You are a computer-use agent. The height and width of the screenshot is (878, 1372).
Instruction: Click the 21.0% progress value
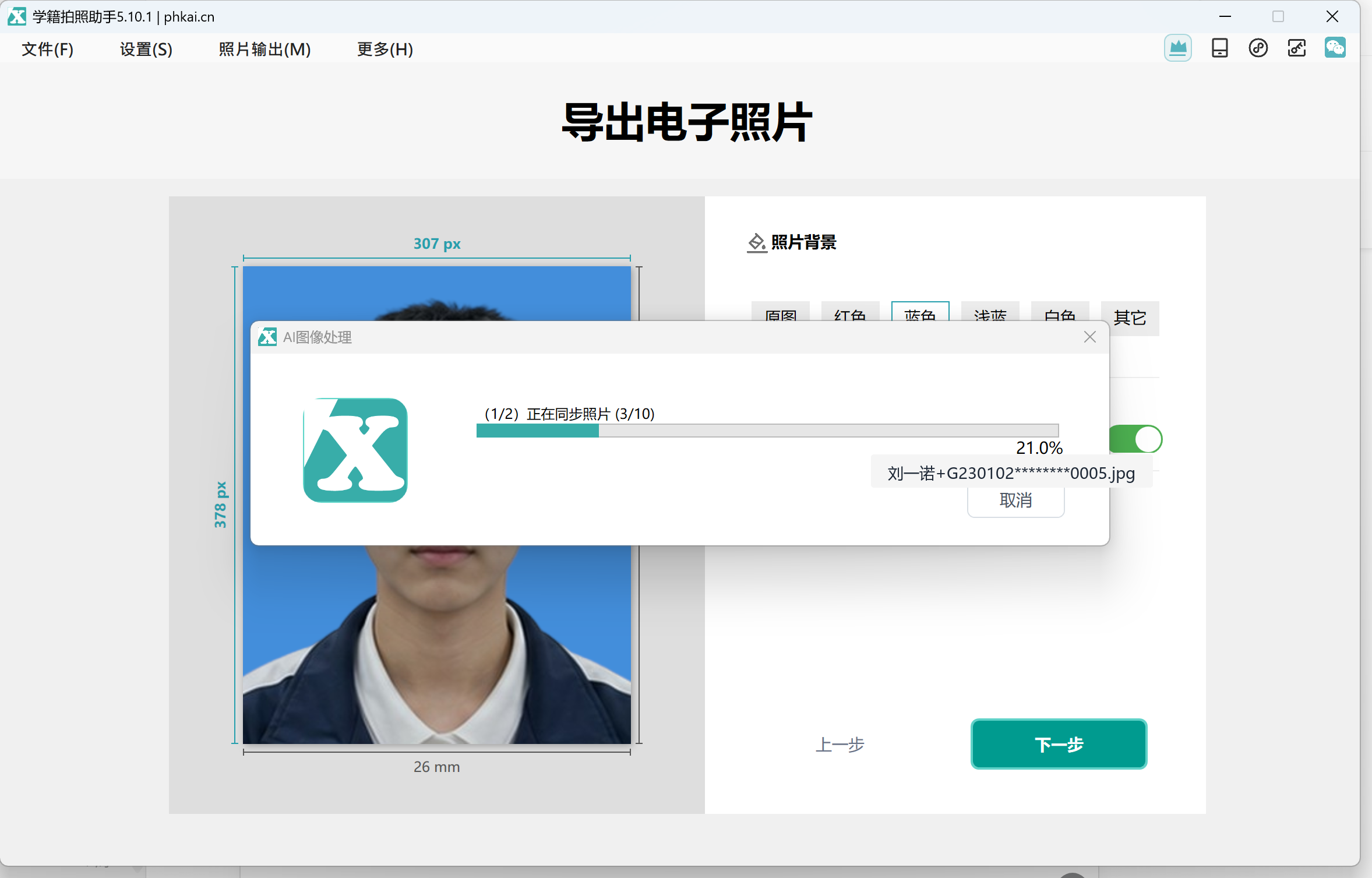coord(1039,447)
